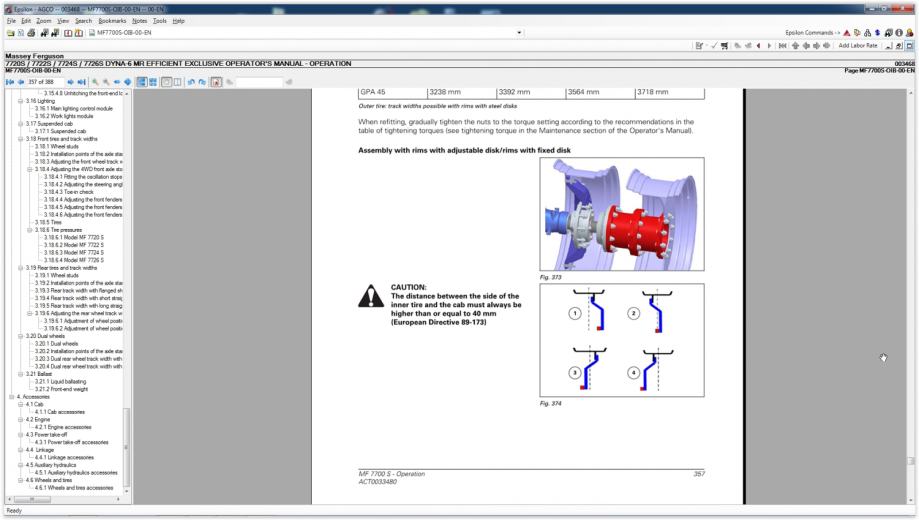Viewport: 919px width, 520px height.
Task: Open 3.21.1 Liquid ballasting section
Action: (60, 382)
